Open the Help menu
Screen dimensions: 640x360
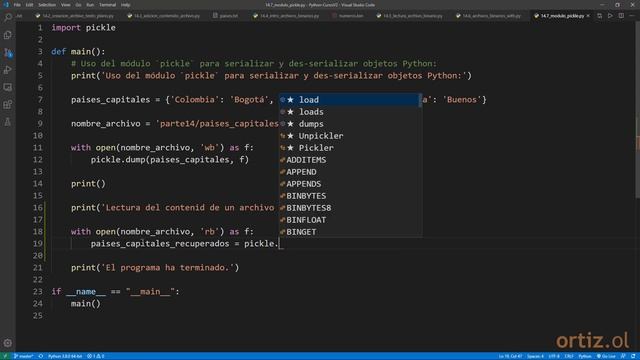coord(125,5)
